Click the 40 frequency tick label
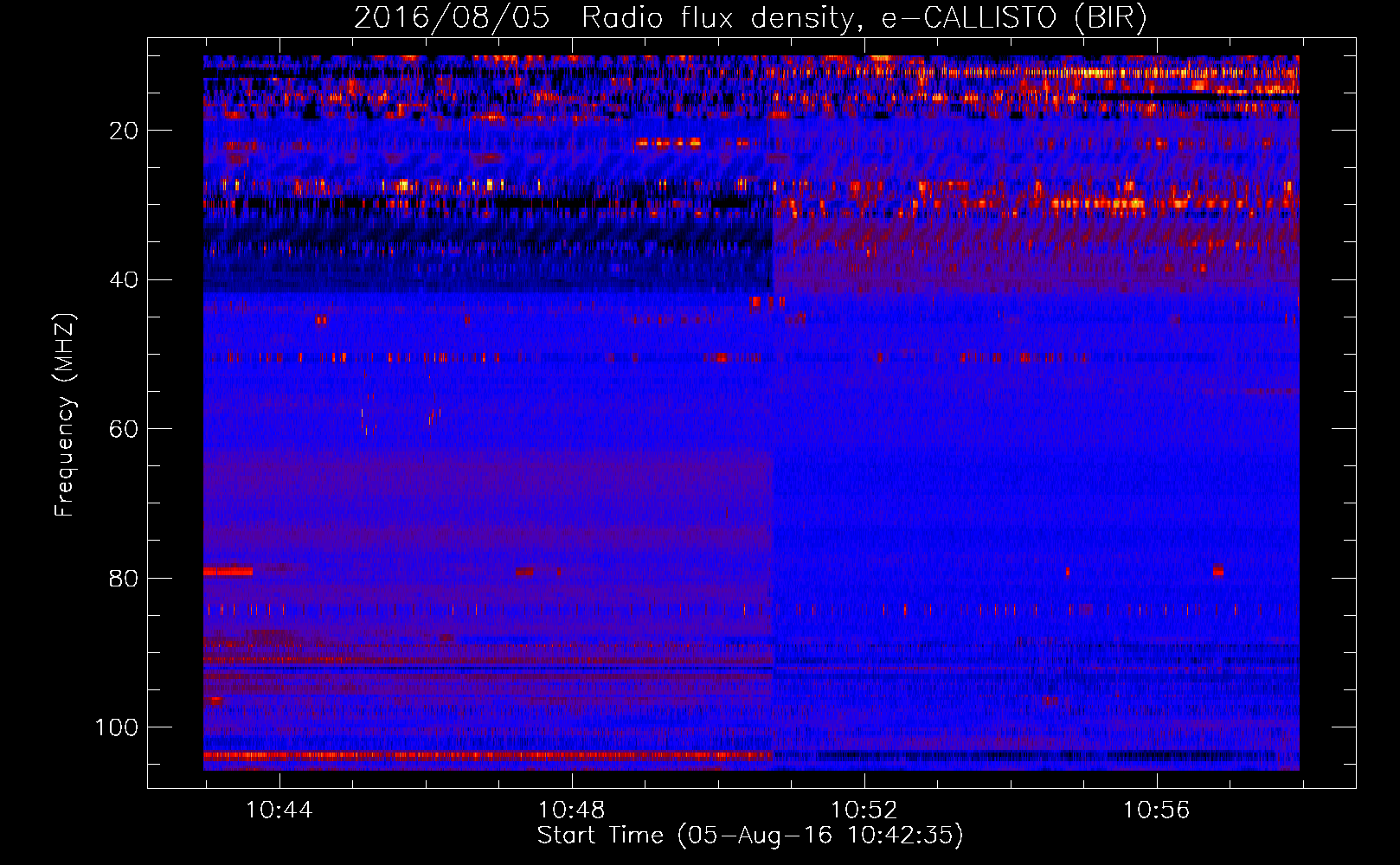The width and height of the screenshot is (1400, 865). pos(125,280)
